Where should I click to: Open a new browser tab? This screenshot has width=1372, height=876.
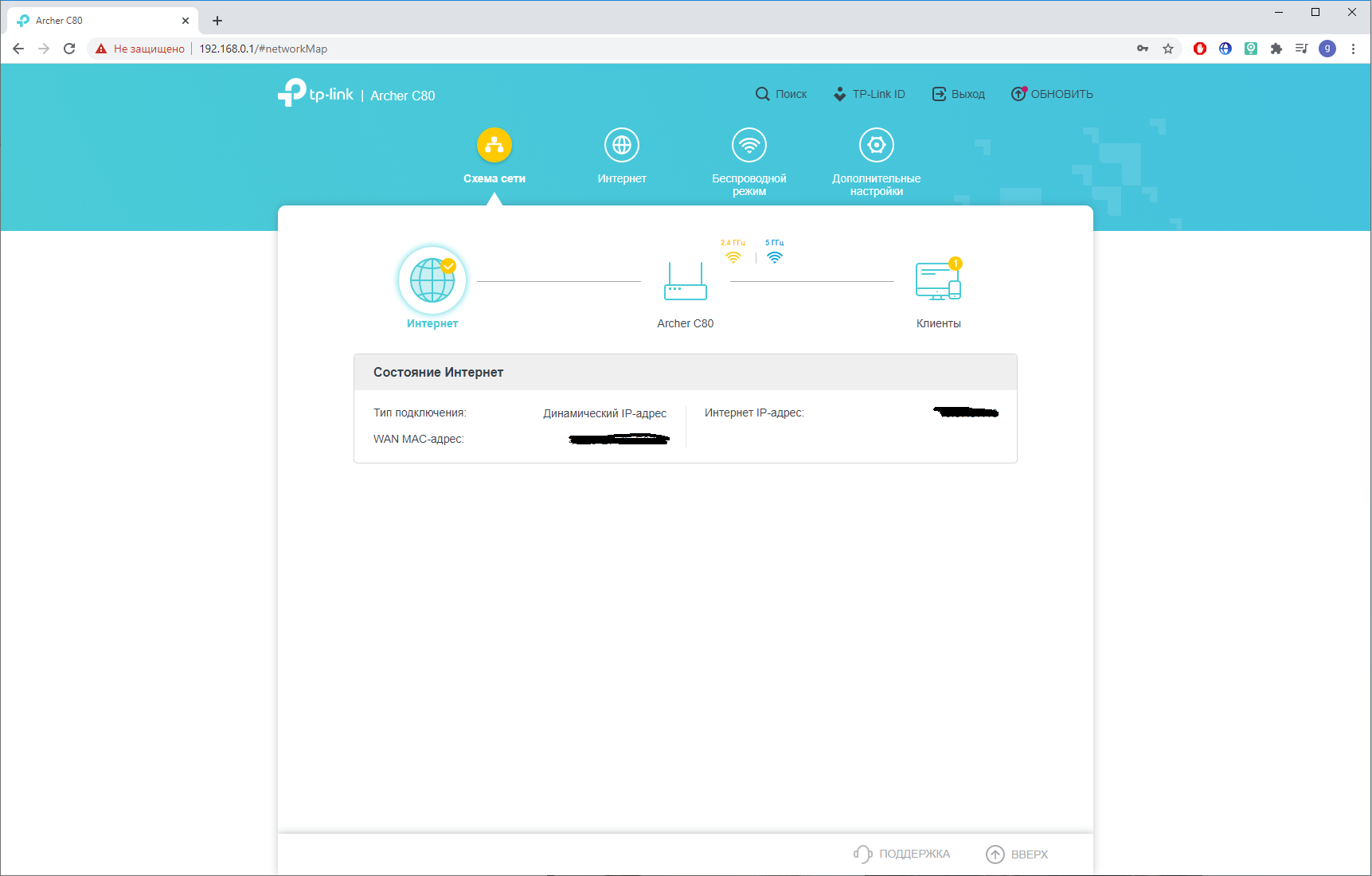point(217,21)
